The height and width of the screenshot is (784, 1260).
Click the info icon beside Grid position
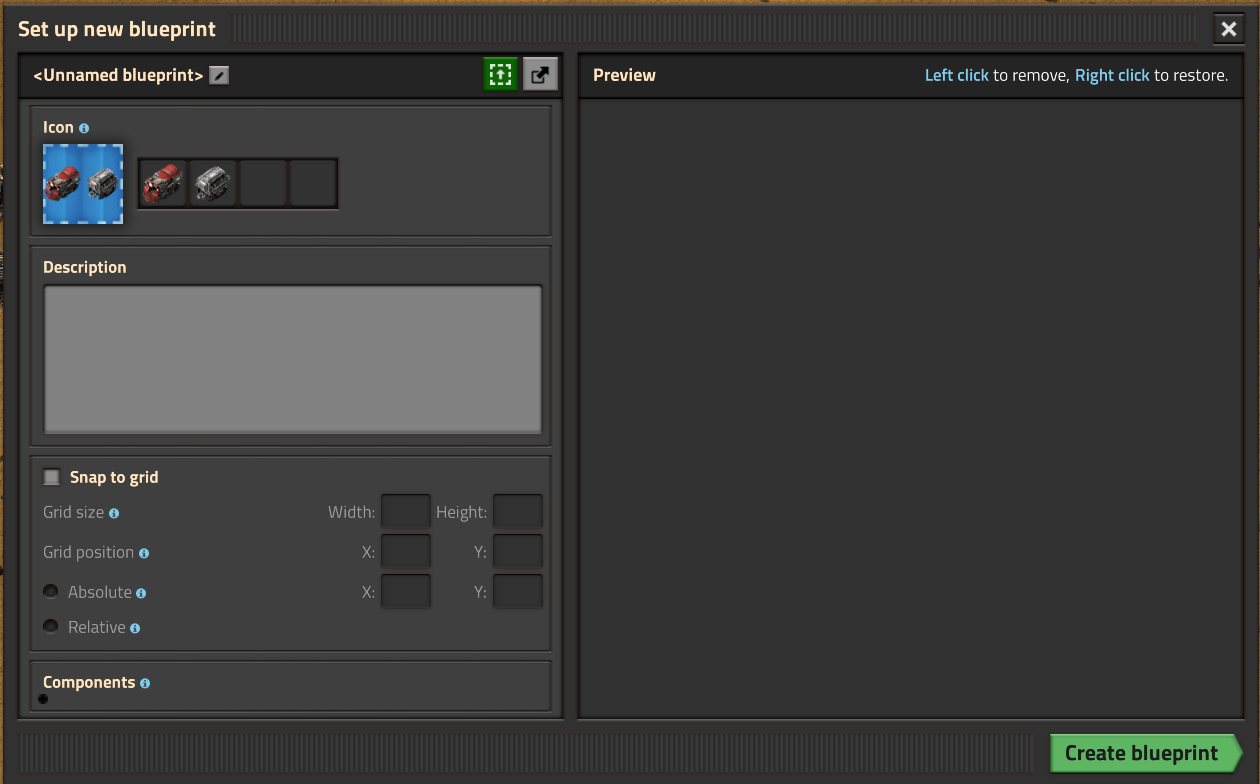(x=144, y=553)
